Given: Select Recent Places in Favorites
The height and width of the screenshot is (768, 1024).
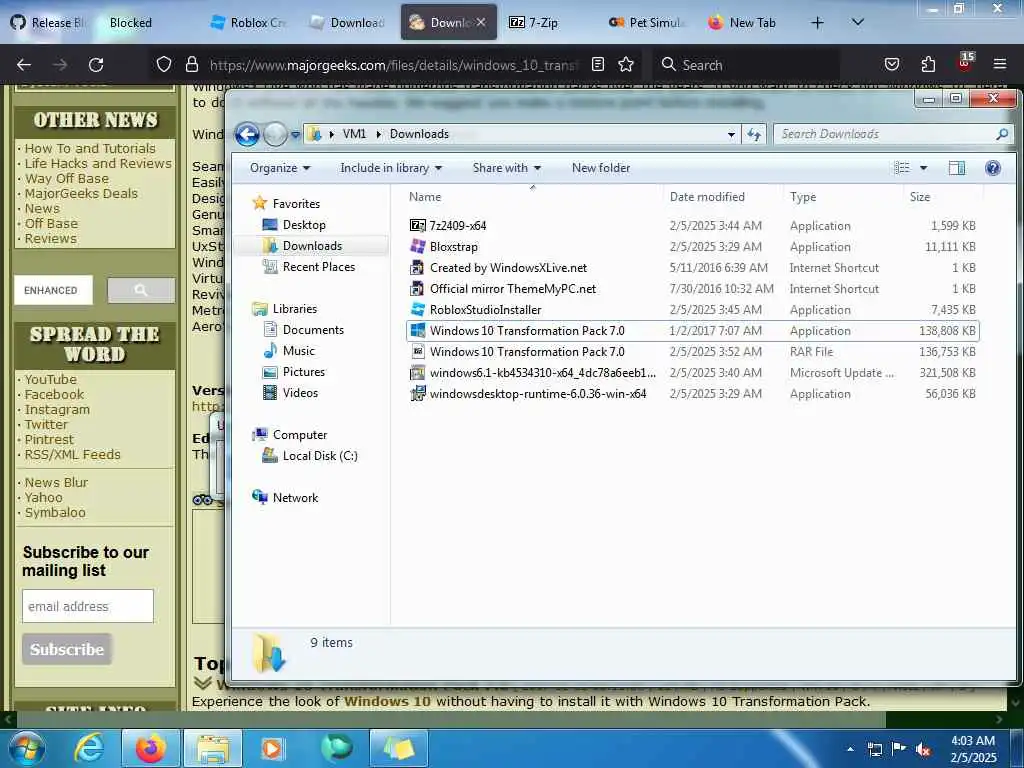Looking at the screenshot, I should (319, 266).
